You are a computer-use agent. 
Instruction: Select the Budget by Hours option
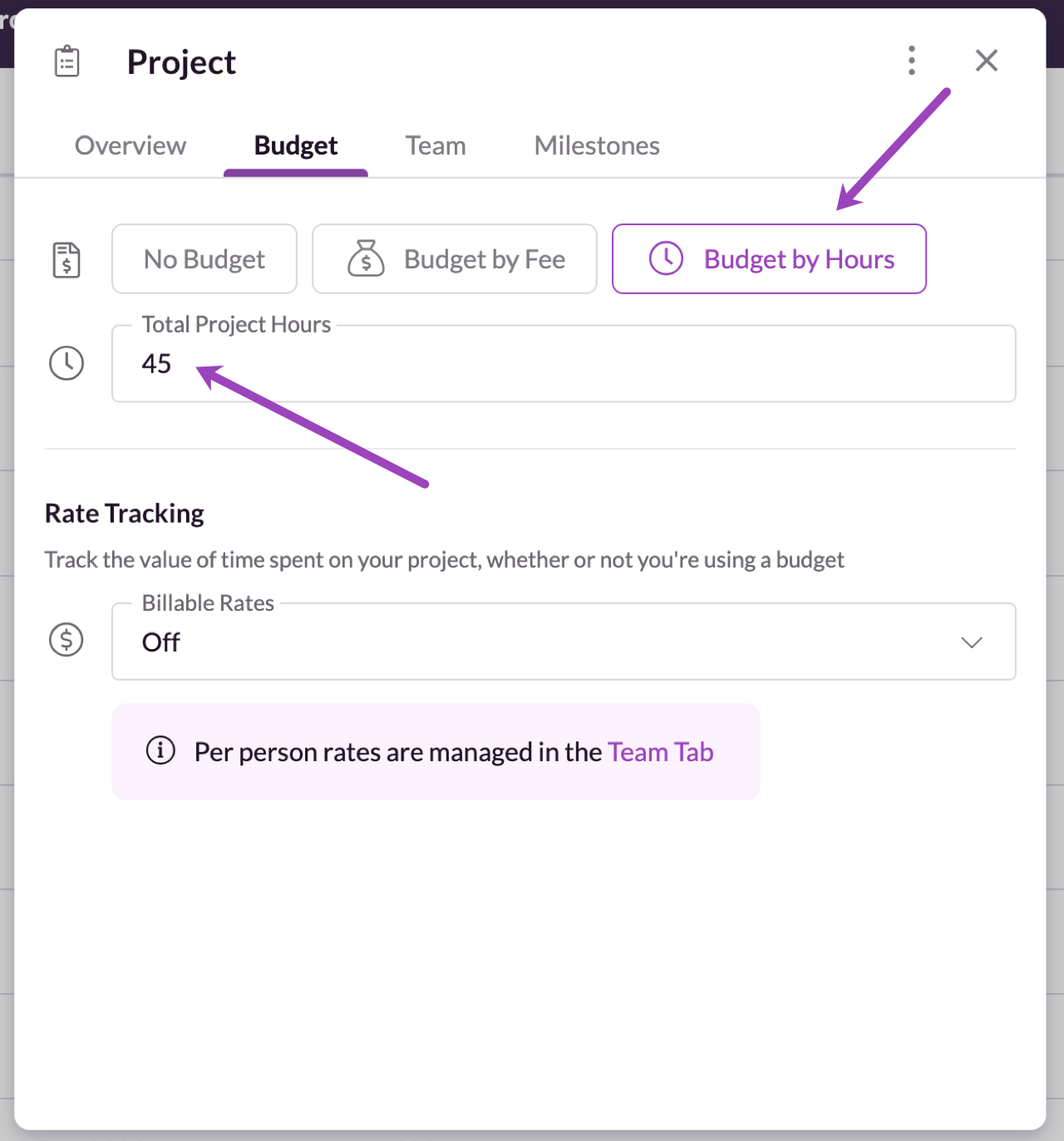click(769, 258)
